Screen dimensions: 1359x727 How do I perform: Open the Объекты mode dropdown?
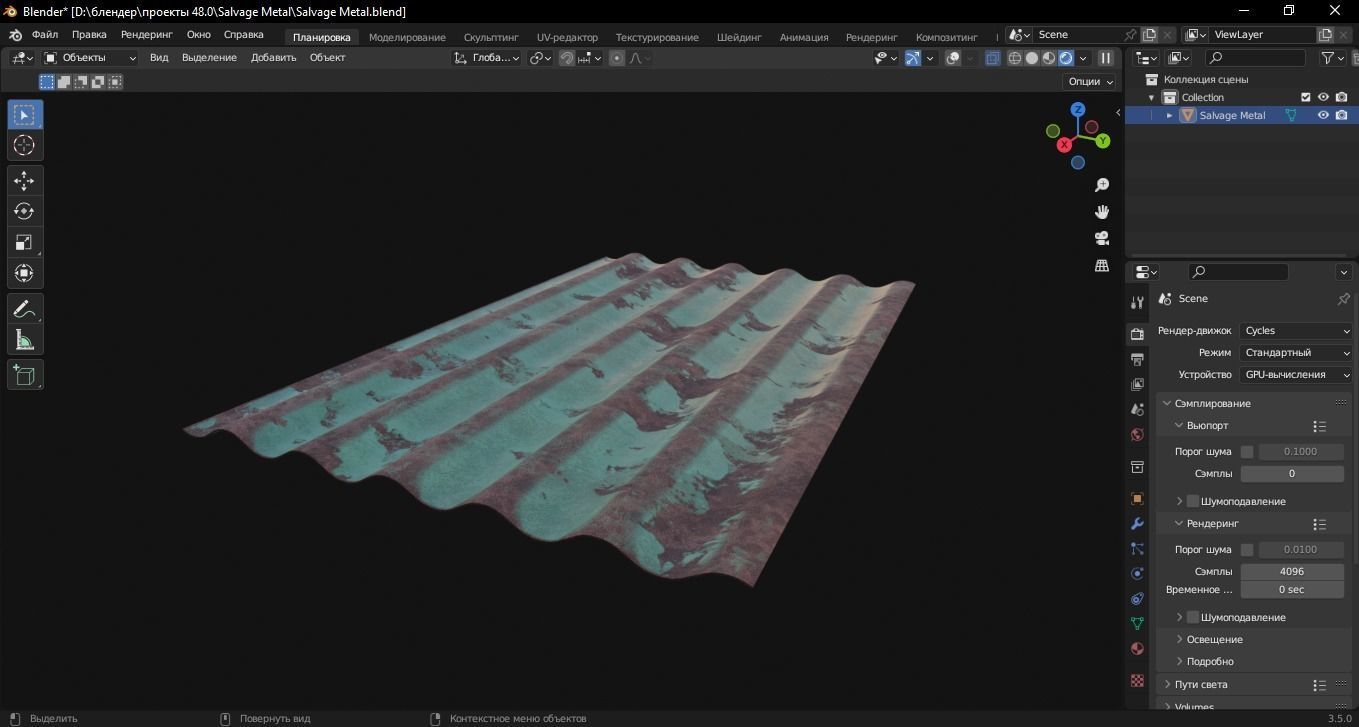90,58
